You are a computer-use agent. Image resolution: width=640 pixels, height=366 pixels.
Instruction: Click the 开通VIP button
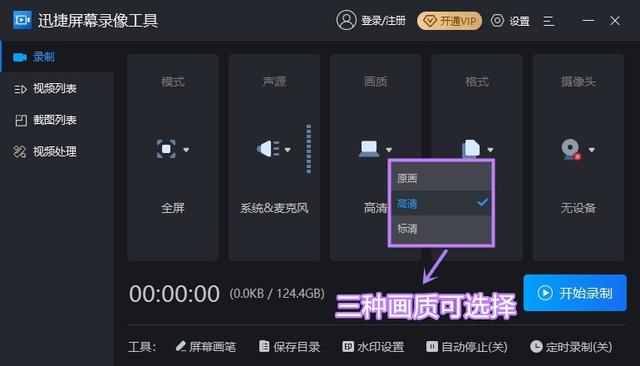(x=449, y=21)
